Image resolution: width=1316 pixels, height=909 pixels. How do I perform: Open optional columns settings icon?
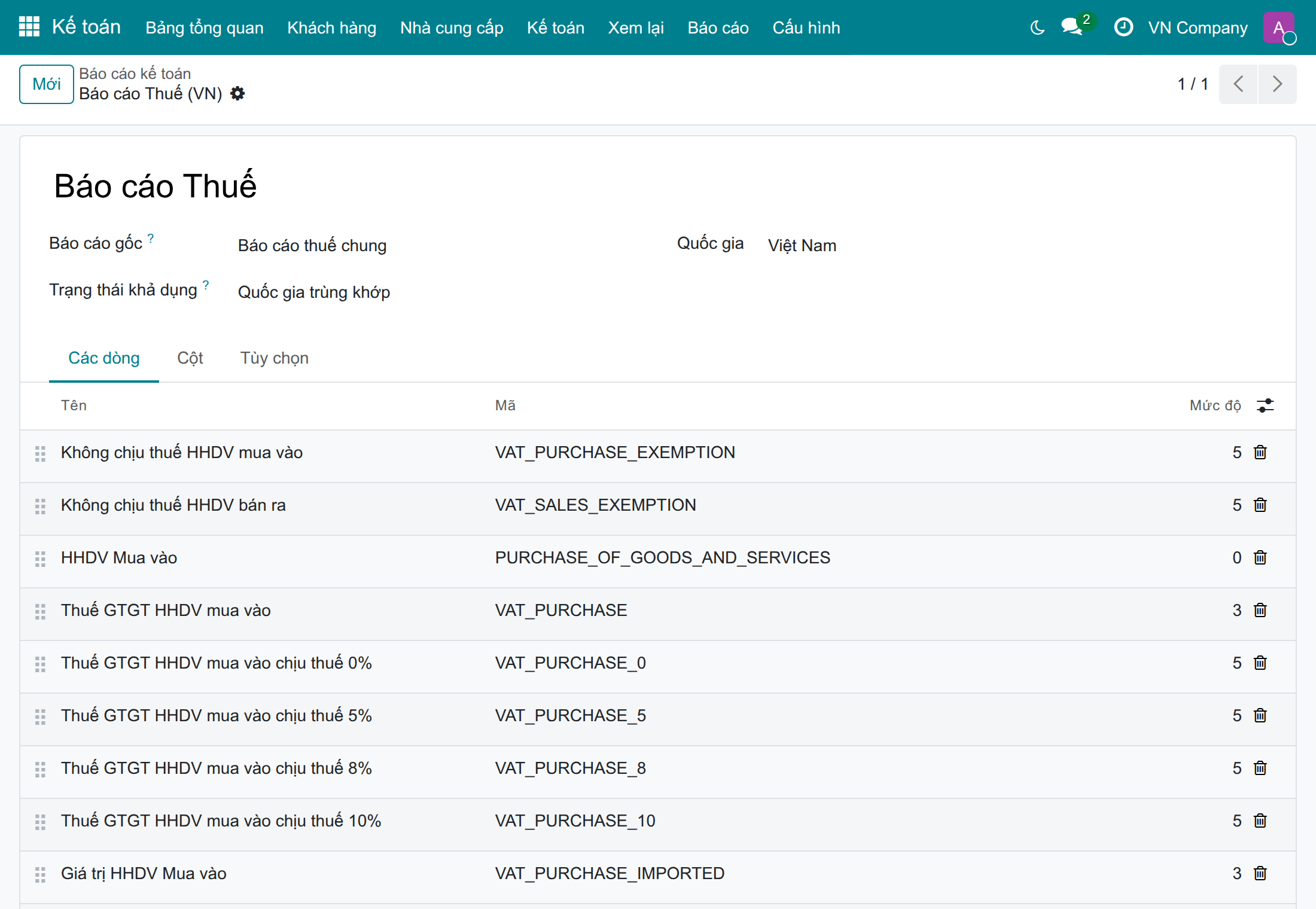(x=1265, y=405)
